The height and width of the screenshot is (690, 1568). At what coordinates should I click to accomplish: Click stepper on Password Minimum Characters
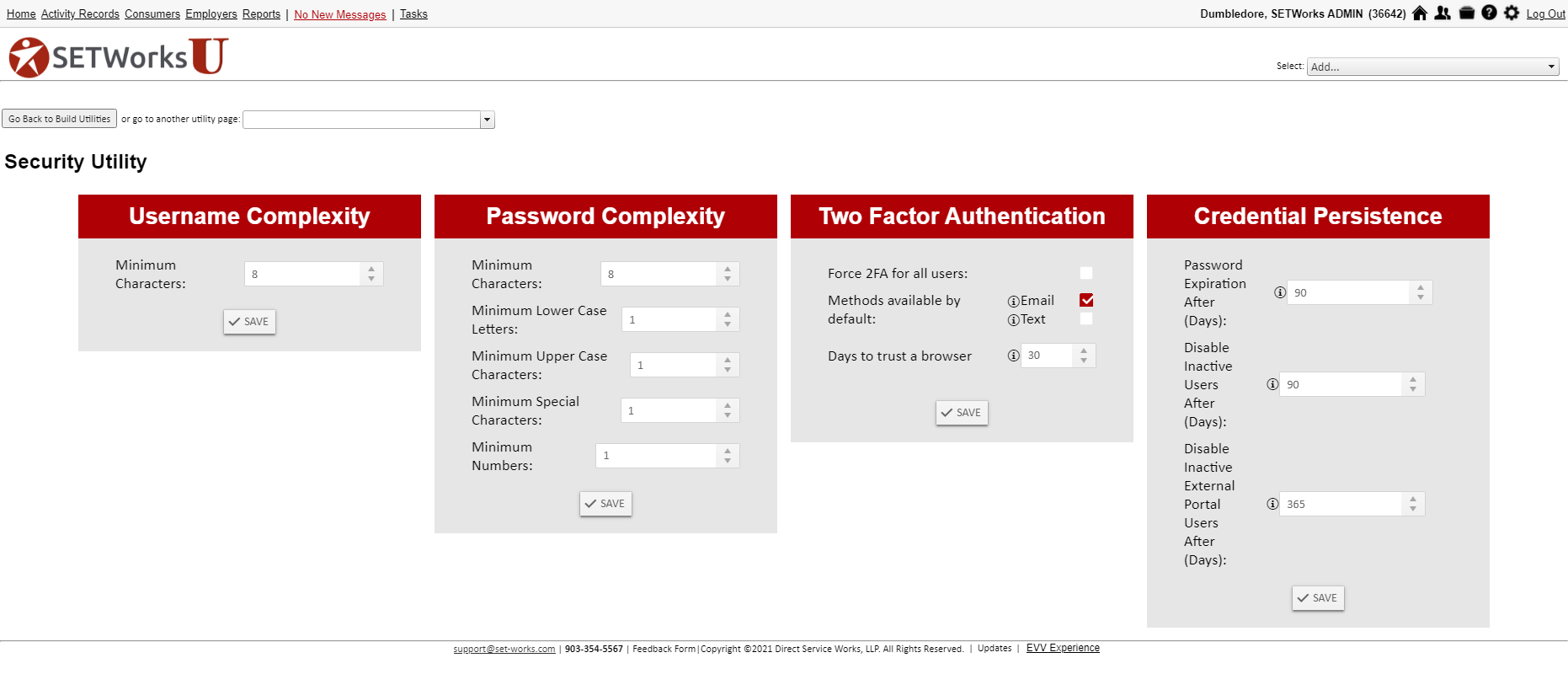coord(728,274)
